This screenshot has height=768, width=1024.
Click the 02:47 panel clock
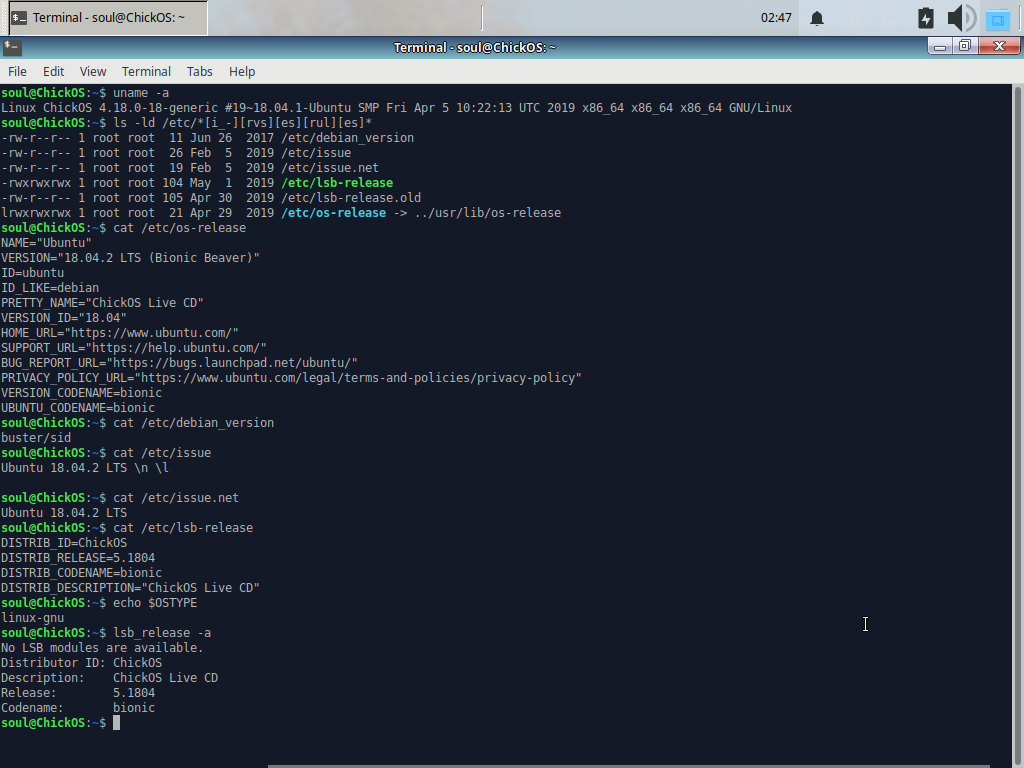tap(776, 18)
